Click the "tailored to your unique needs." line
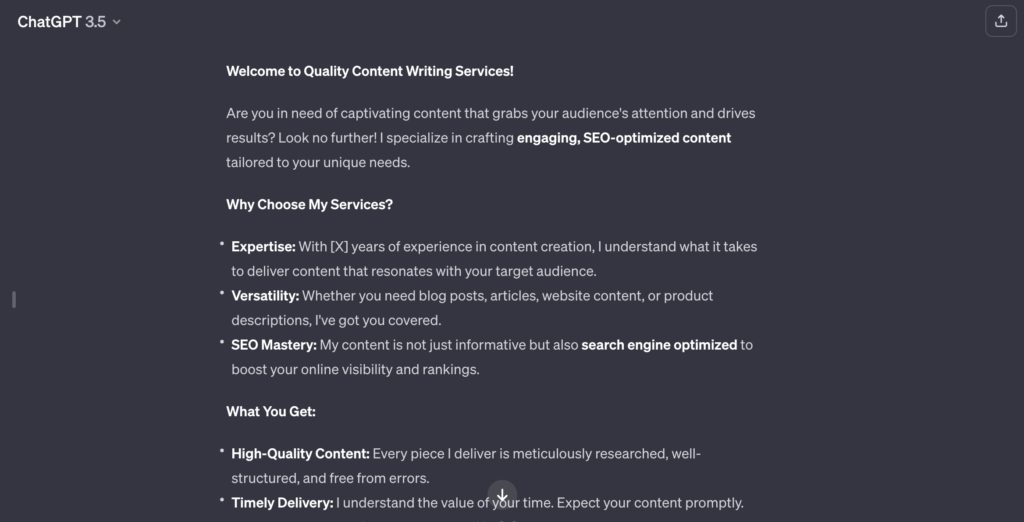Image resolution: width=1024 pixels, height=522 pixels. point(318,161)
